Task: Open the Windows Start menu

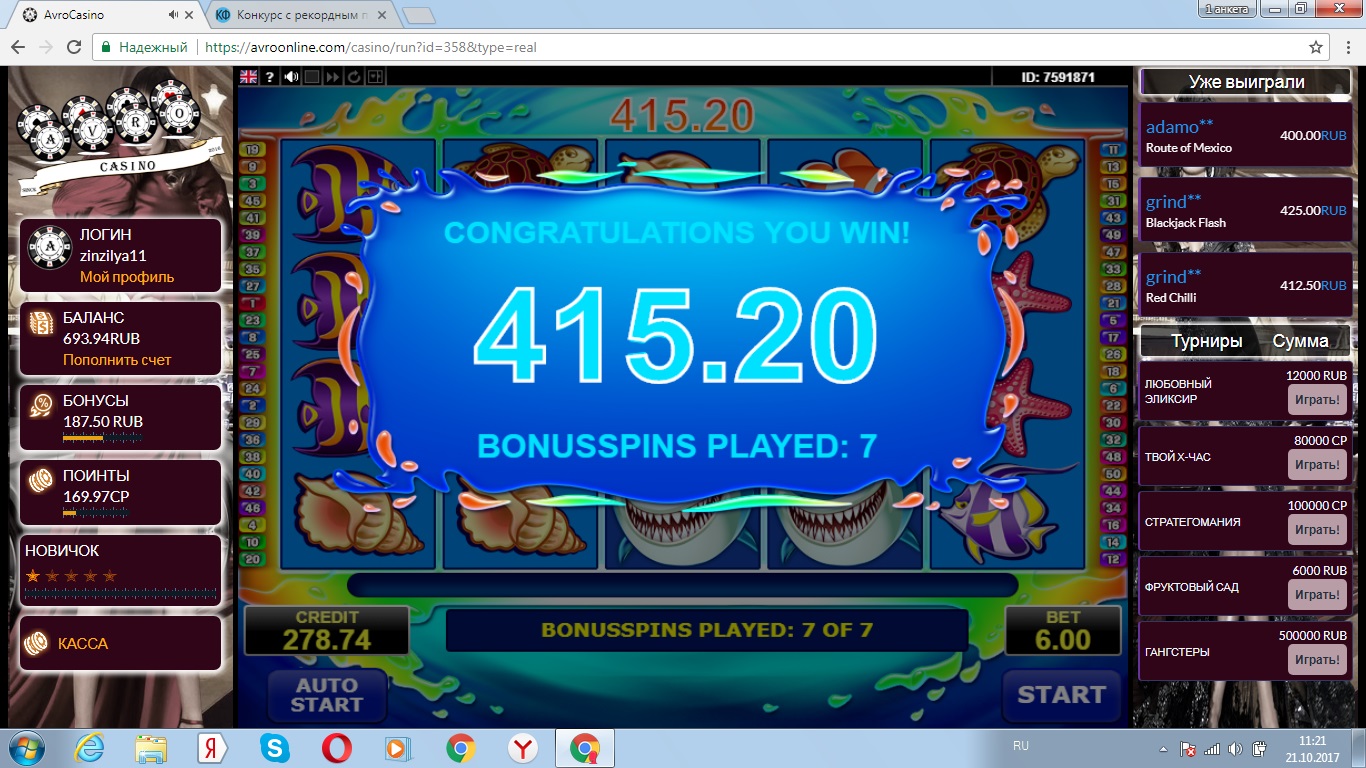Action: (x=25, y=748)
